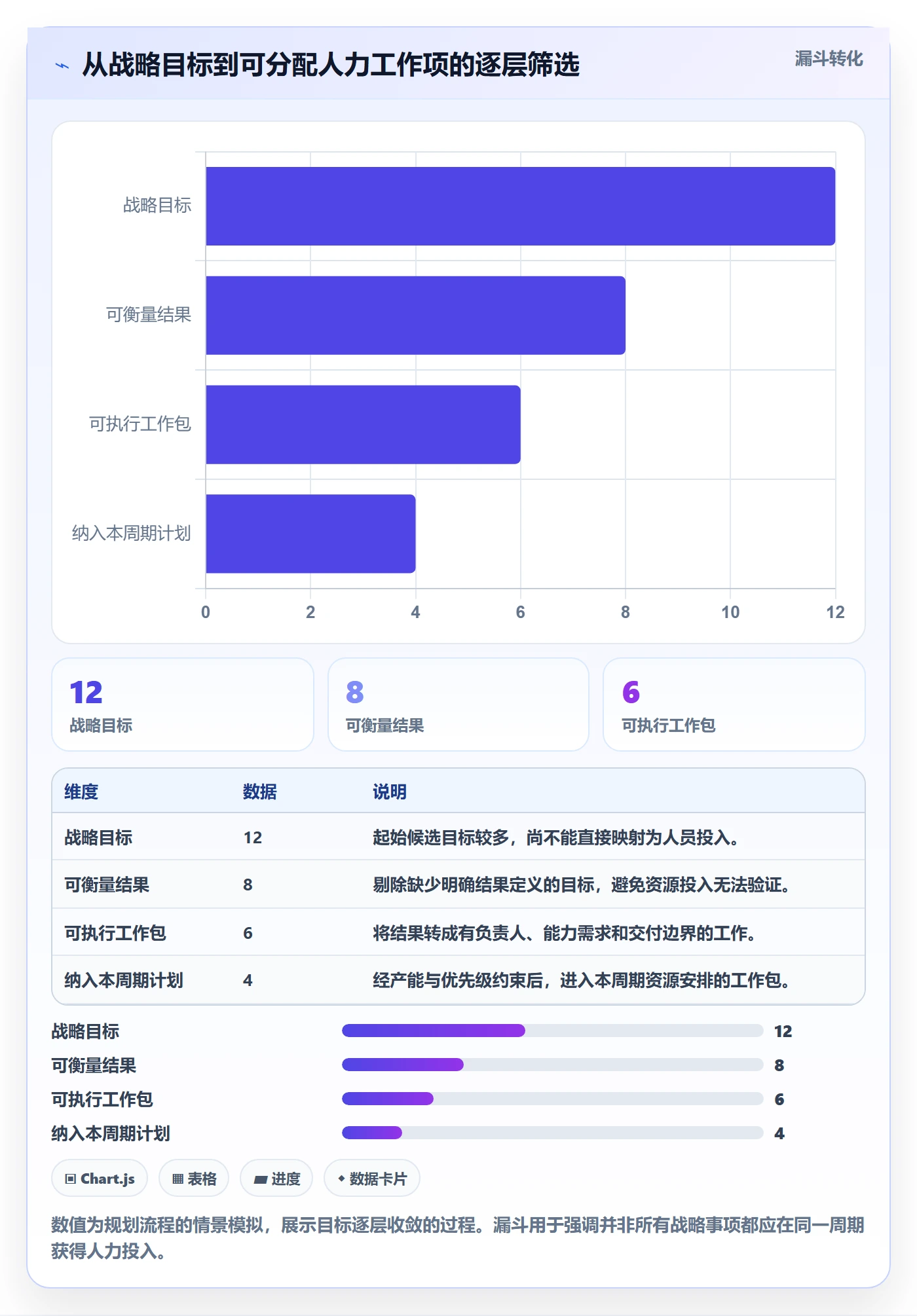Viewport: 917px width, 1316px height.
Task: Open the 可衡量结果 stat card showing 8
Action: click(x=458, y=704)
